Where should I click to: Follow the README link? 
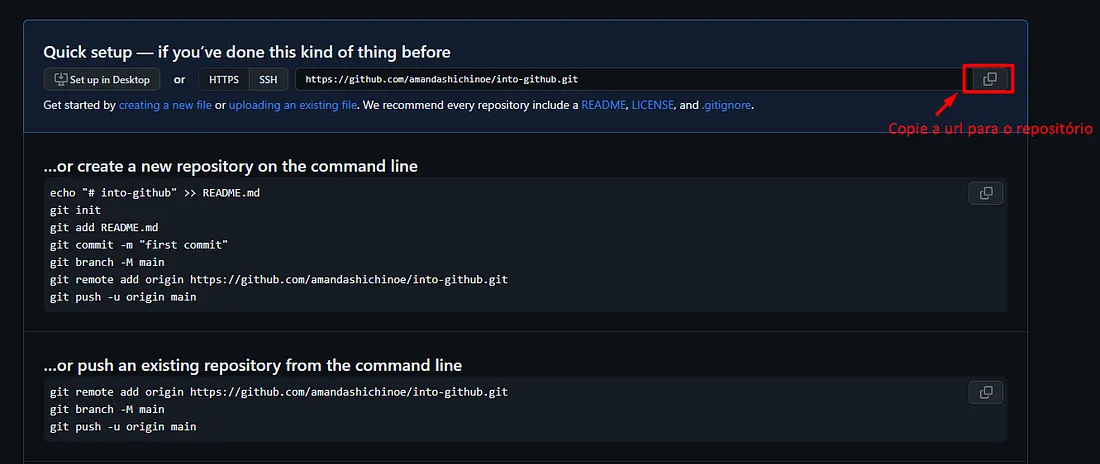point(603,105)
